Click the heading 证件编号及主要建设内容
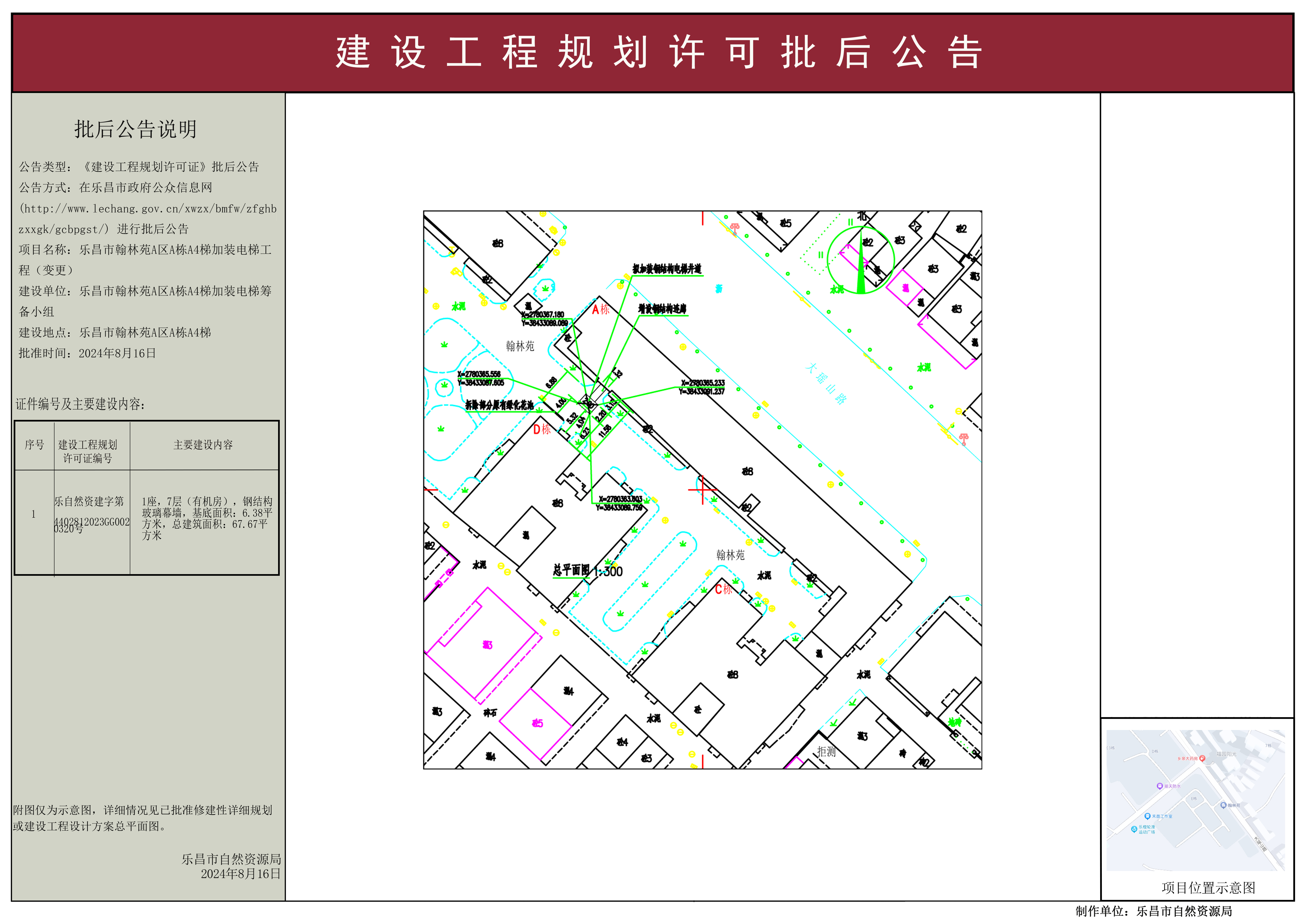Viewport: 1306px width, 924px height. click(x=80, y=404)
